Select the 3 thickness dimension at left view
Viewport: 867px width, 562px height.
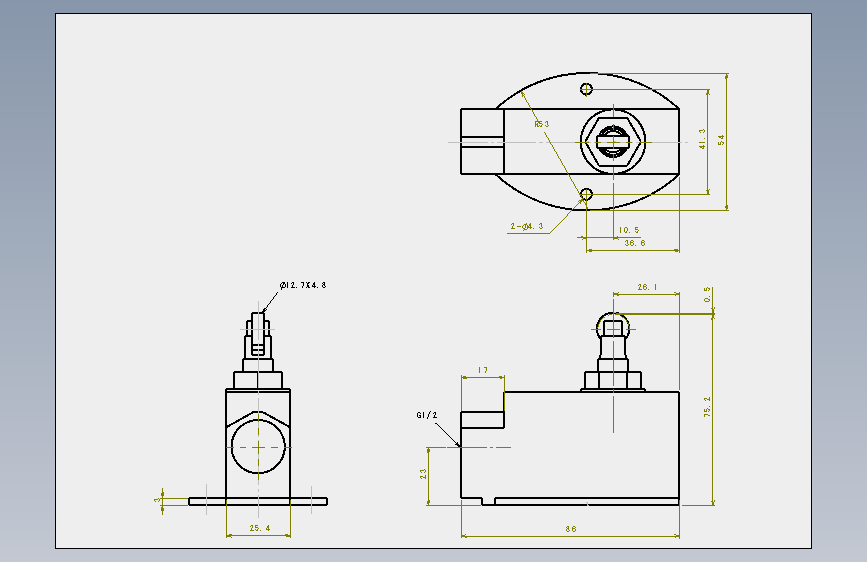[x=158, y=499]
